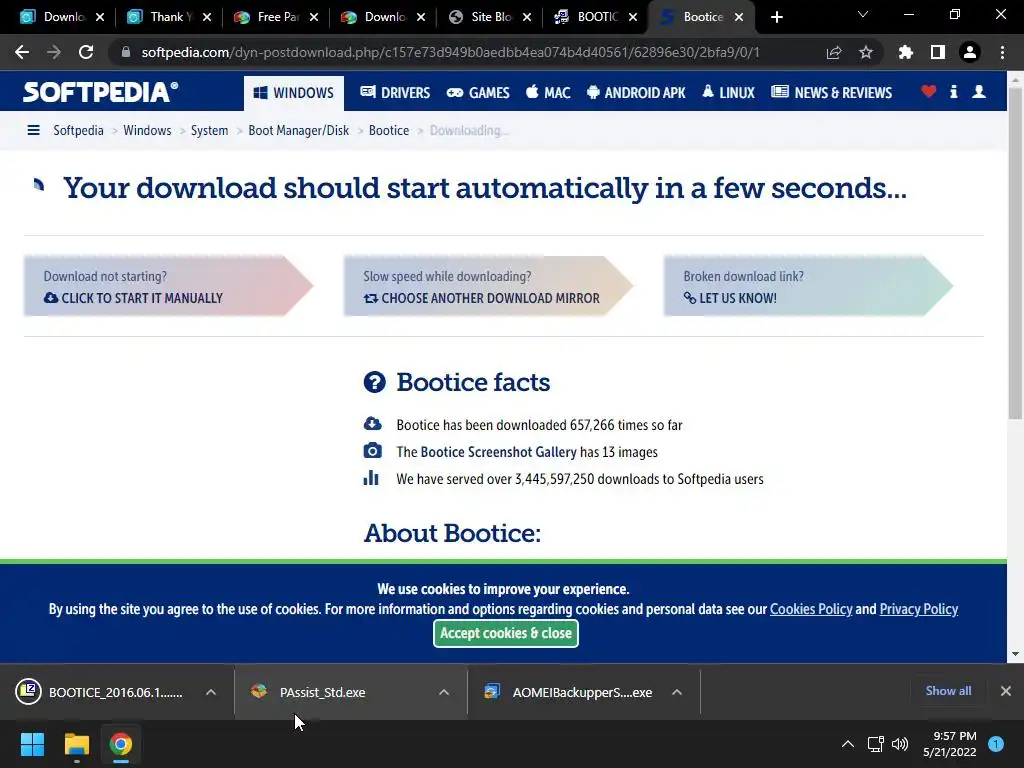Expand options for BOOTICE_2016.06.1 download
The height and width of the screenshot is (768, 1024).
click(x=211, y=692)
